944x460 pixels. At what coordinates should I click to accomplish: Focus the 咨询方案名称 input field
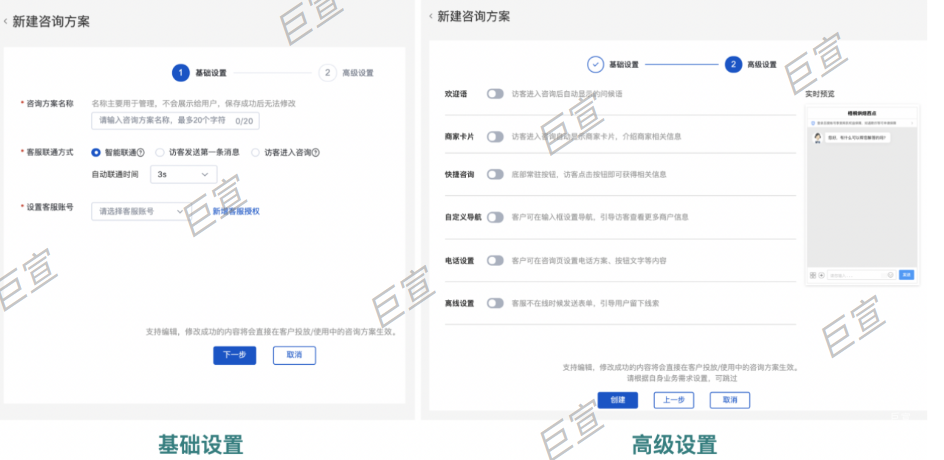[x=175, y=120]
